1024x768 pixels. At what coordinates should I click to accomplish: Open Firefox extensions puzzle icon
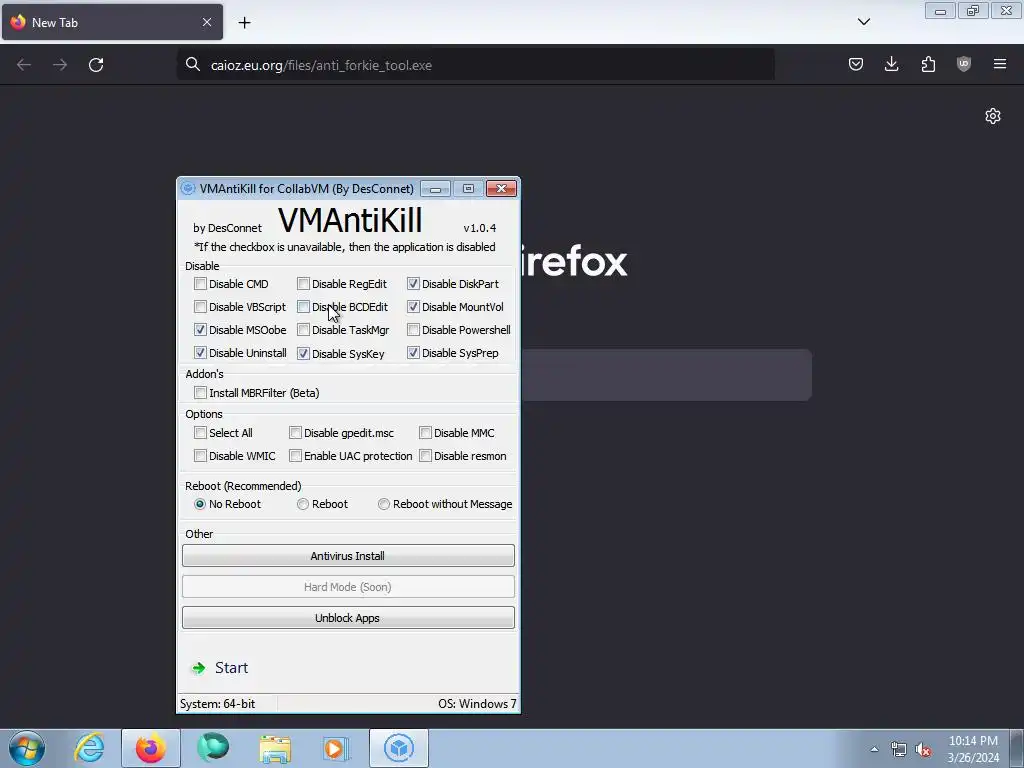point(928,64)
